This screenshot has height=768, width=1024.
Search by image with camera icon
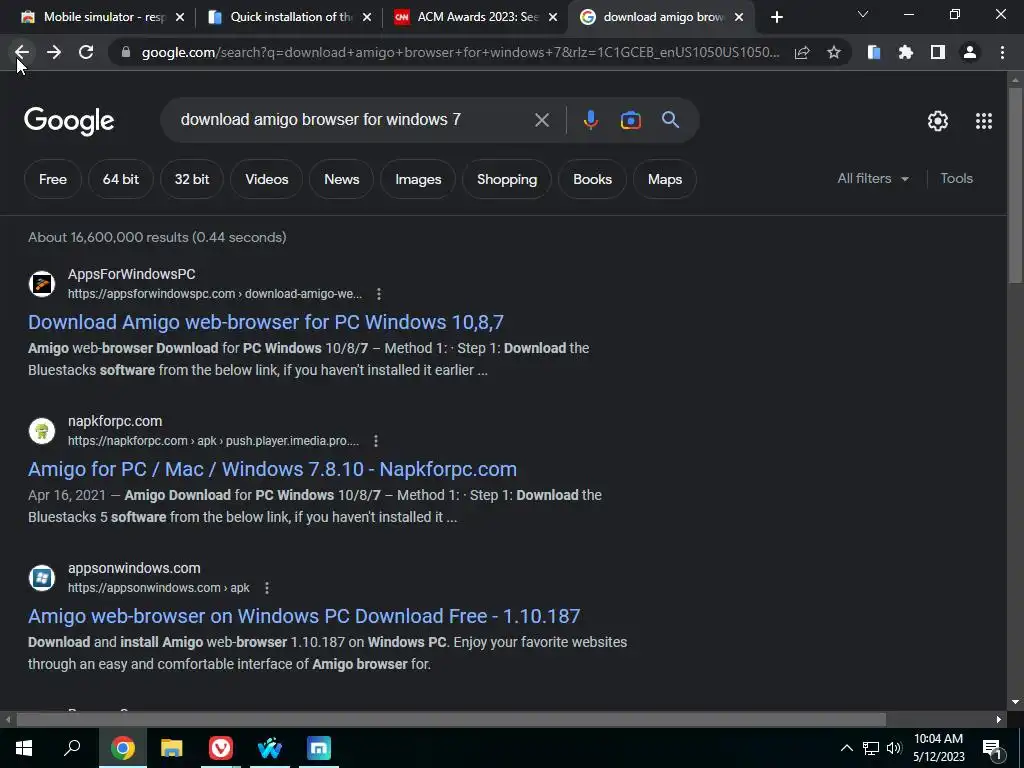pos(630,120)
